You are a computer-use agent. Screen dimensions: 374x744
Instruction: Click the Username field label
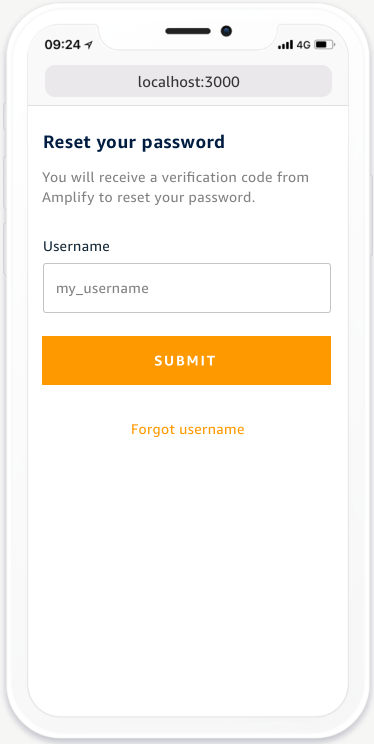click(76, 247)
